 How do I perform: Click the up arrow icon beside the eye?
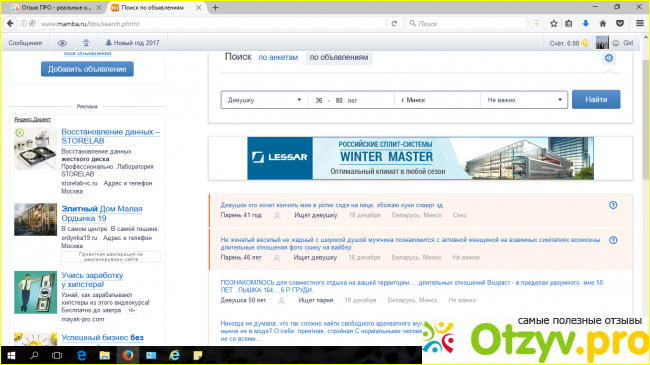pyautogui.click(x=86, y=43)
